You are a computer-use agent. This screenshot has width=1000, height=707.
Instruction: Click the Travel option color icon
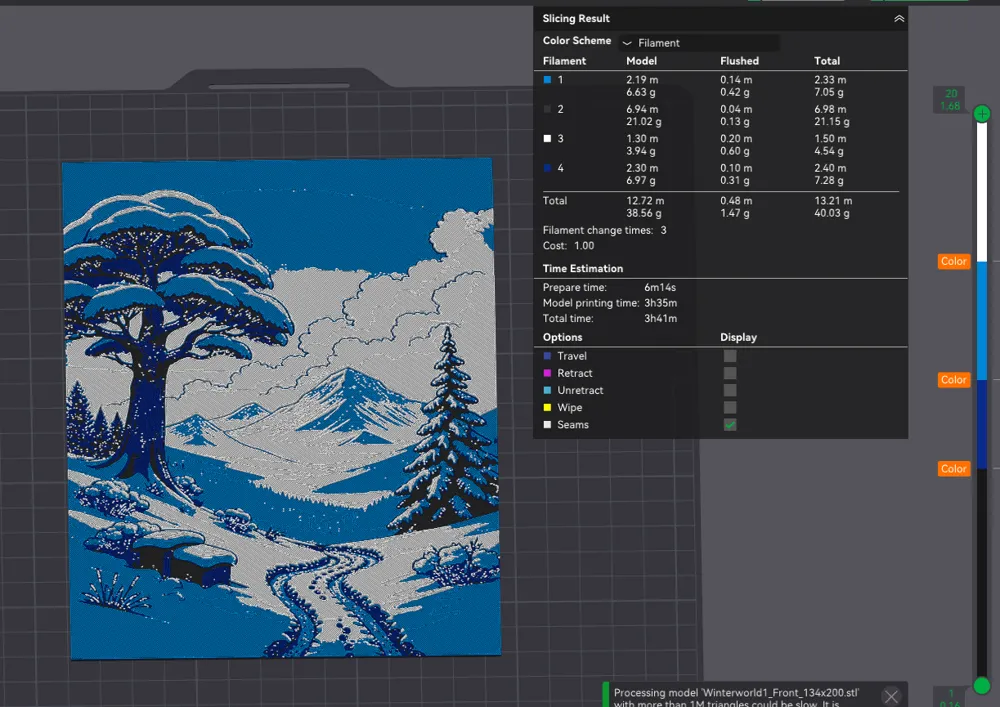click(x=547, y=356)
